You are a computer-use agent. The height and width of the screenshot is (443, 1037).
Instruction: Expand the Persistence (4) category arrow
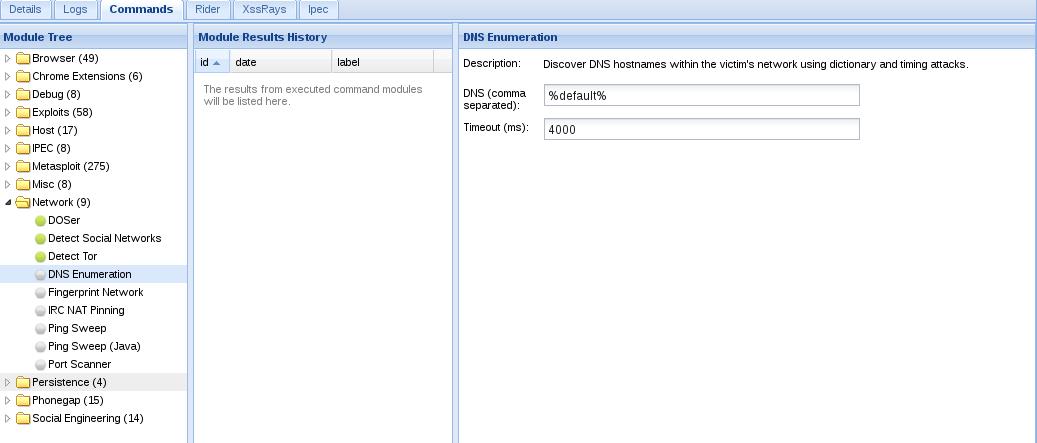click(x=8, y=383)
